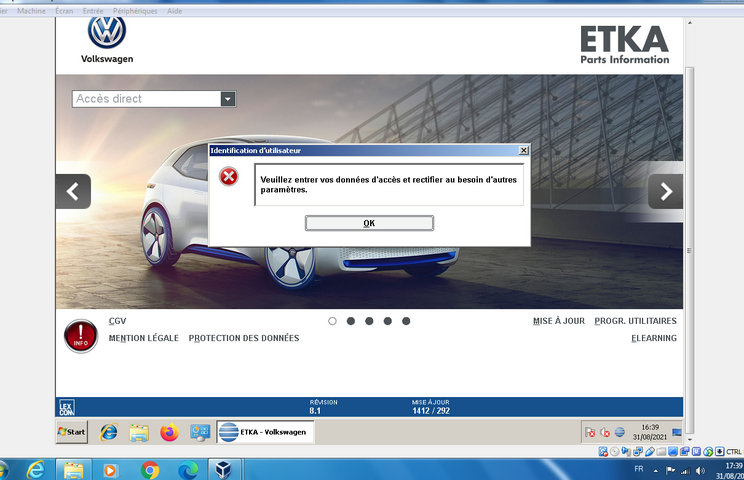This screenshot has width=744, height=480.
Task: Open VirtualBox from the host taskbar
Action: pos(225,469)
